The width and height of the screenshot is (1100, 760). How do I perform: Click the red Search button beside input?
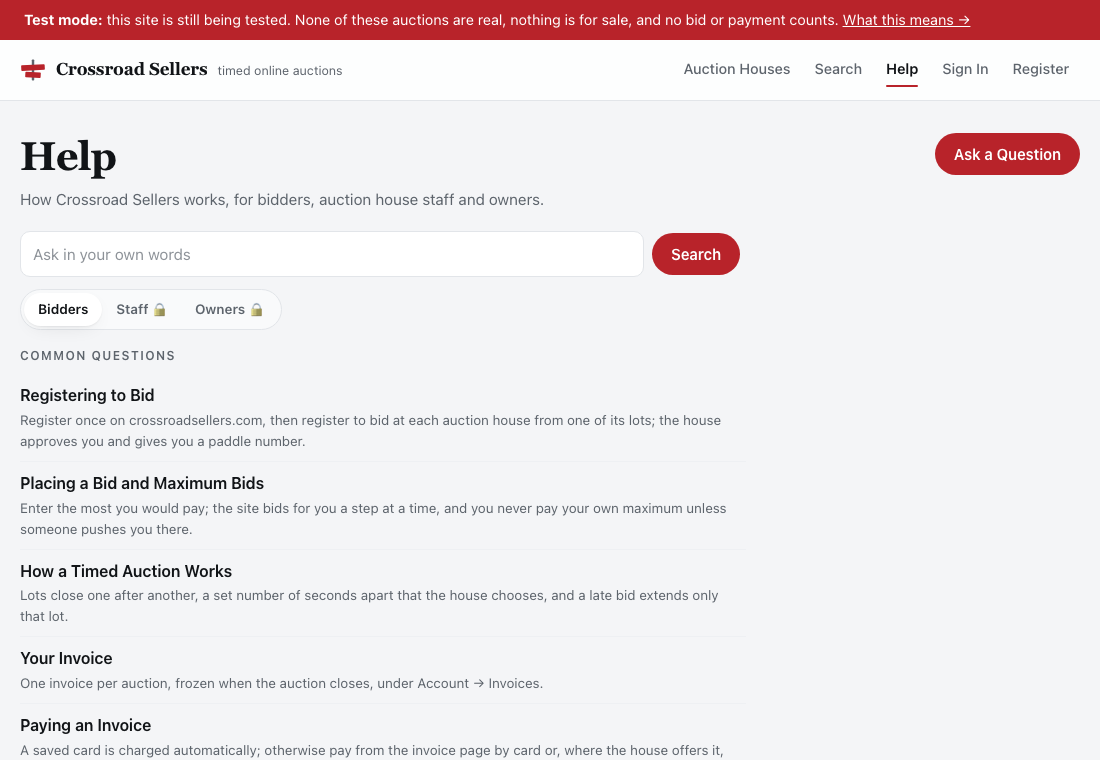coord(695,254)
